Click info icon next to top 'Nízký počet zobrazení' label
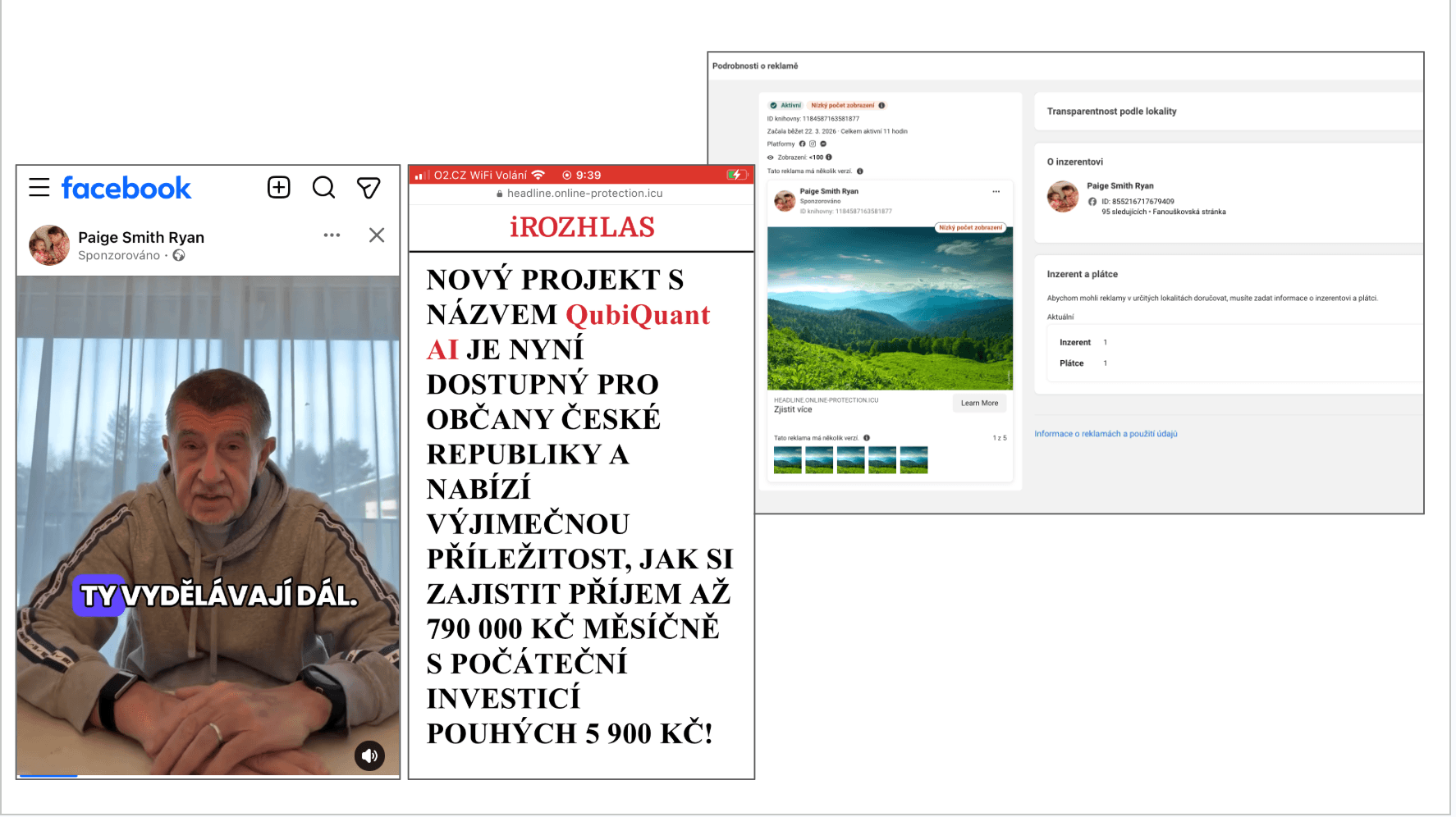This screenshot has height=817, width=1456. [x=882, y=105]
